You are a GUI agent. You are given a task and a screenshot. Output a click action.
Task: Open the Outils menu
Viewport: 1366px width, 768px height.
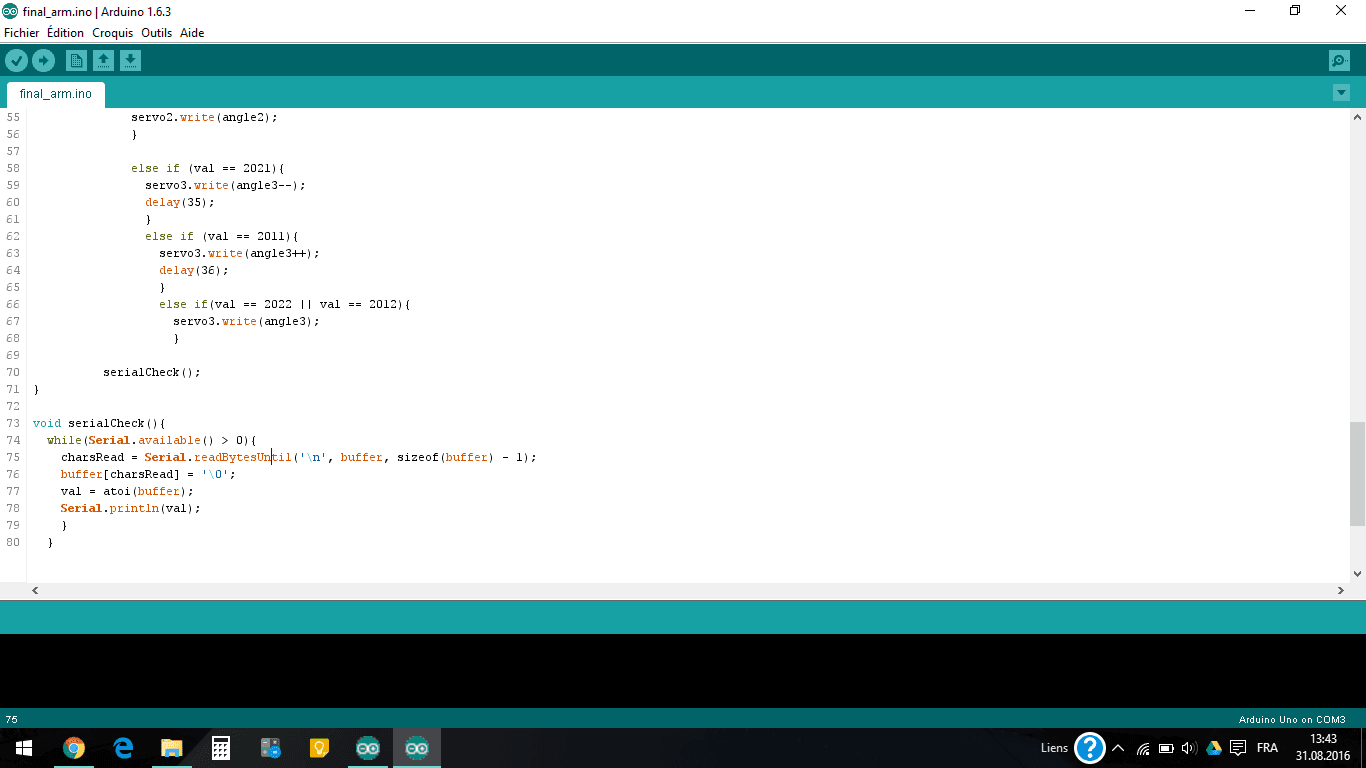pyautogui.click(x=156, y=33)
